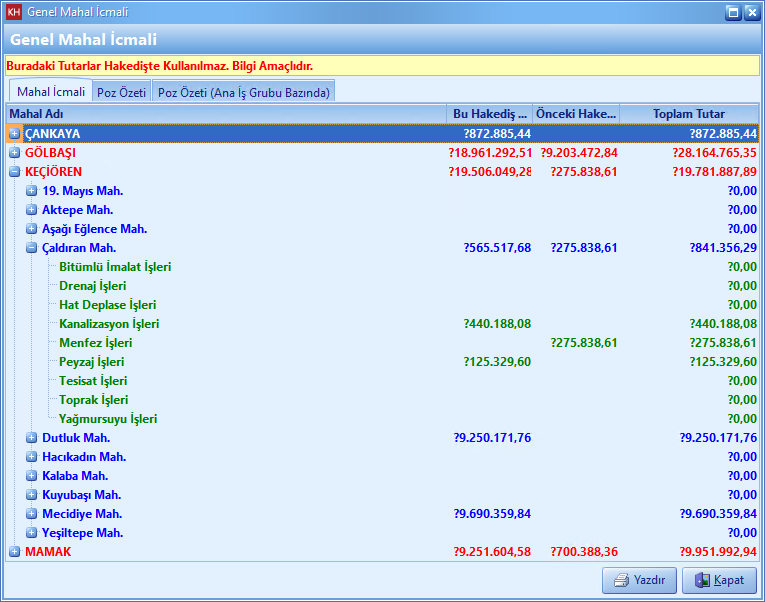Screen dimensions: 765x602
Task: Expand the Mecidiye Mah. node
Action: pyautogui.click(x=32, y=514)
